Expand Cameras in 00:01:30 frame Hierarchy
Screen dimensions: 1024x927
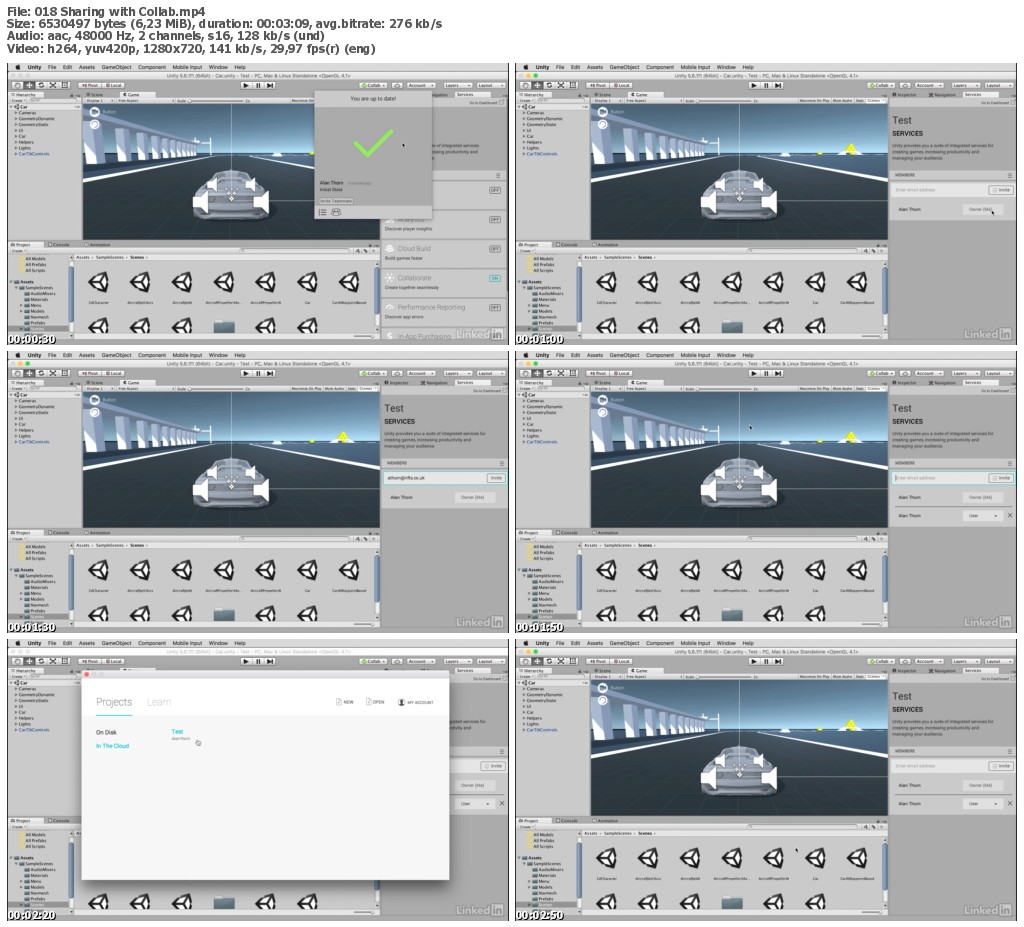click(x=16, y=400)
